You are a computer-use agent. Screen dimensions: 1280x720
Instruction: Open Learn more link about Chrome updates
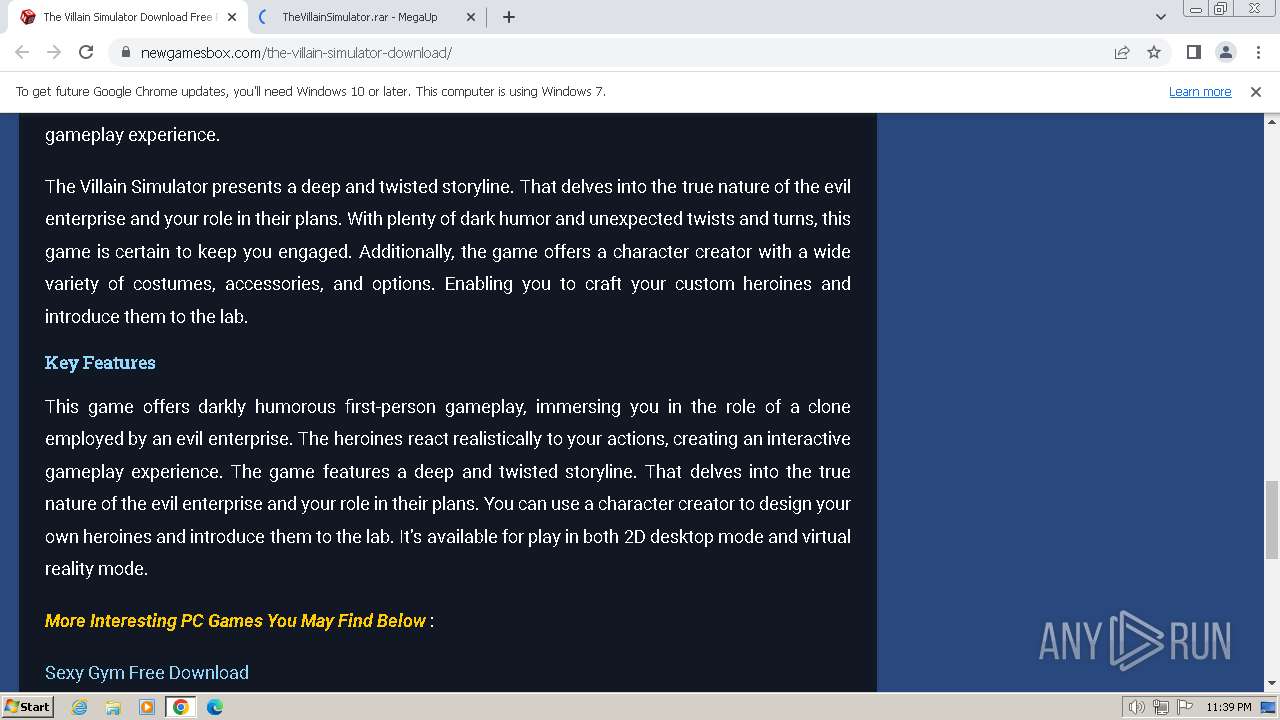[x=1200, y=91]
